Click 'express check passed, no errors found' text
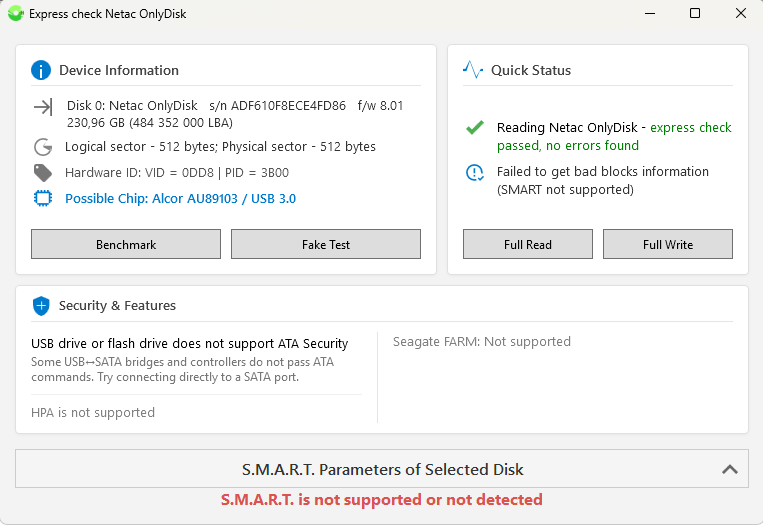 [x=614, y=136]
